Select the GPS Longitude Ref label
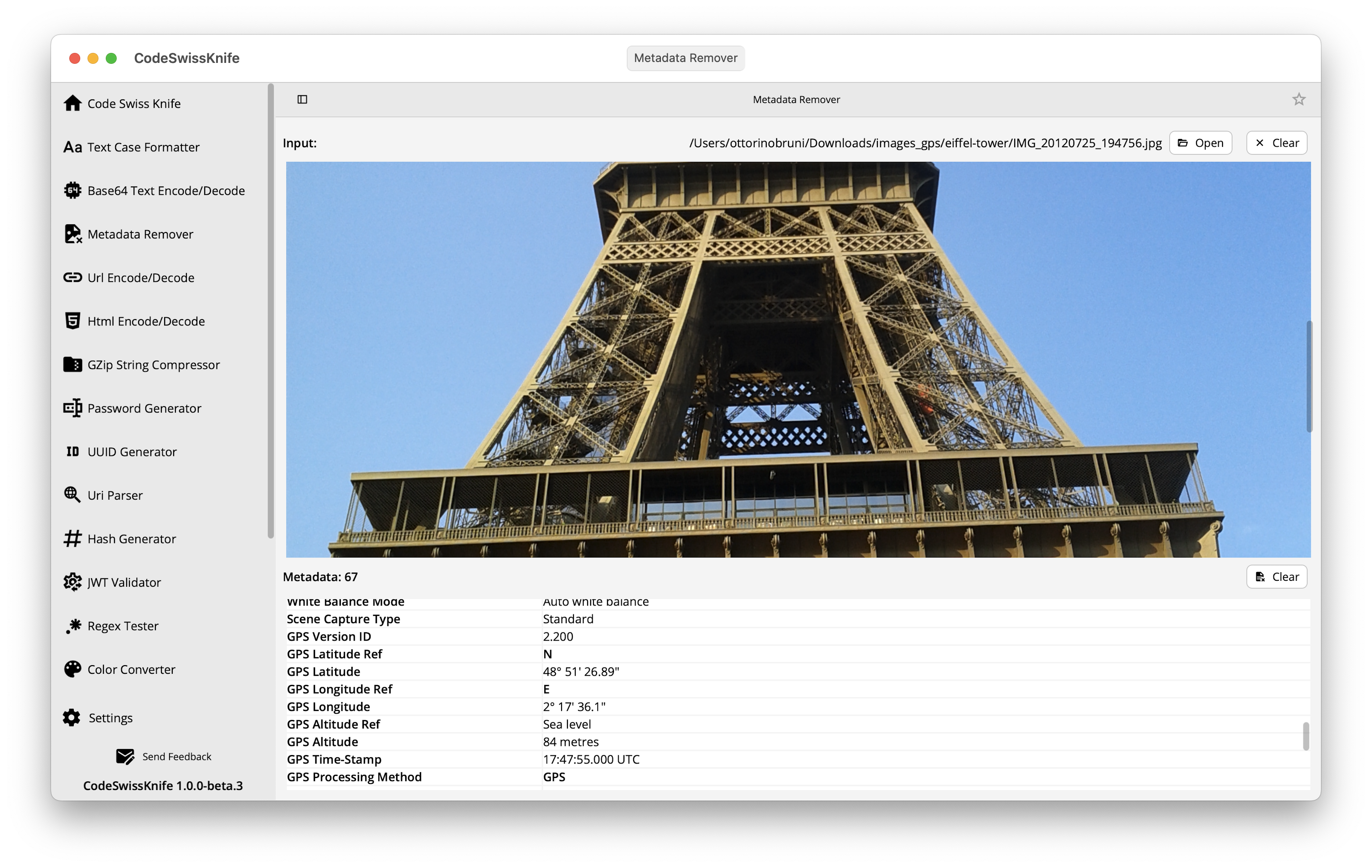The image size is (1372, 868). click(339, 689)
